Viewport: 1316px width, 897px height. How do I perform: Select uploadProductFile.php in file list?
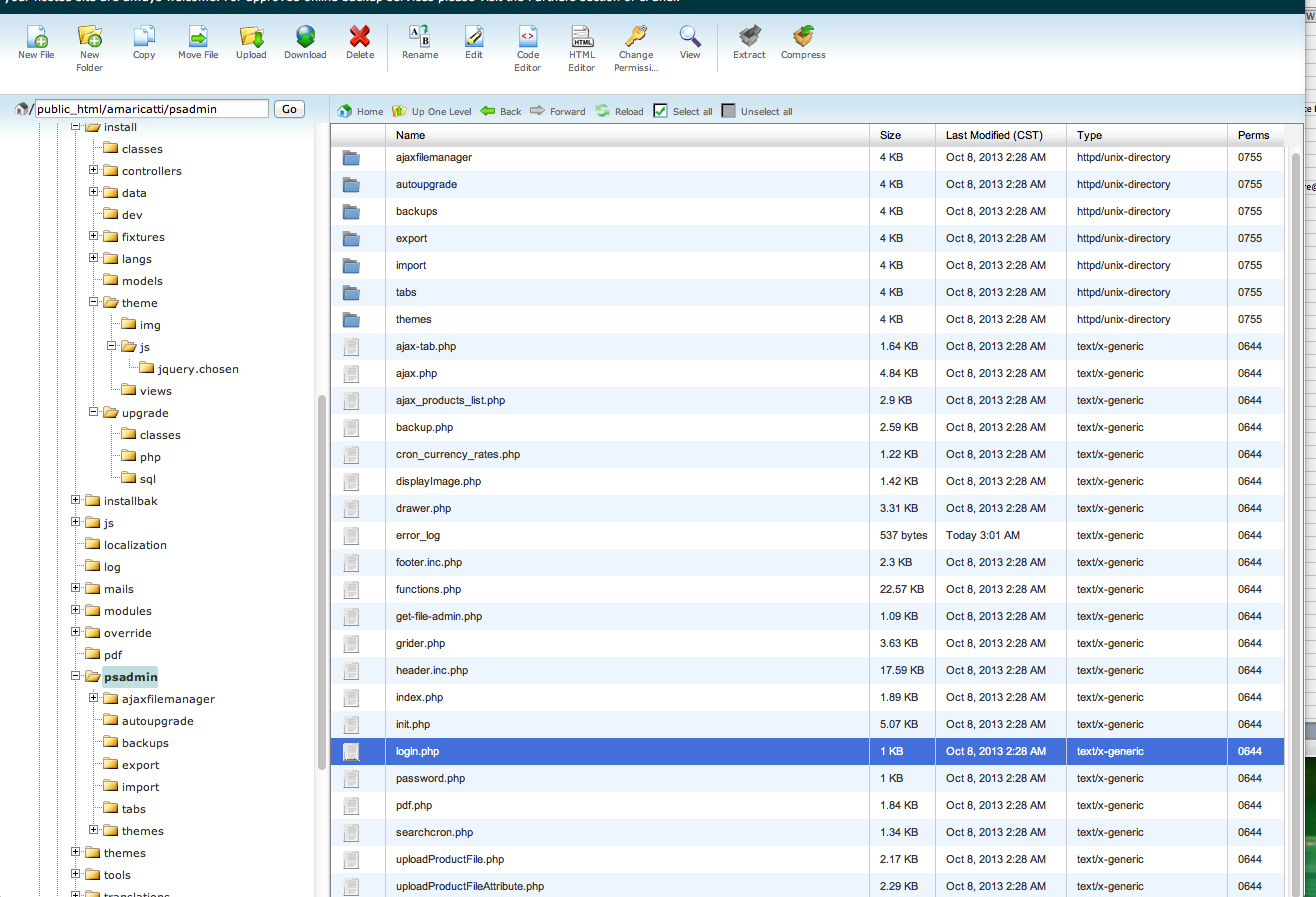(x=807, y=859)
